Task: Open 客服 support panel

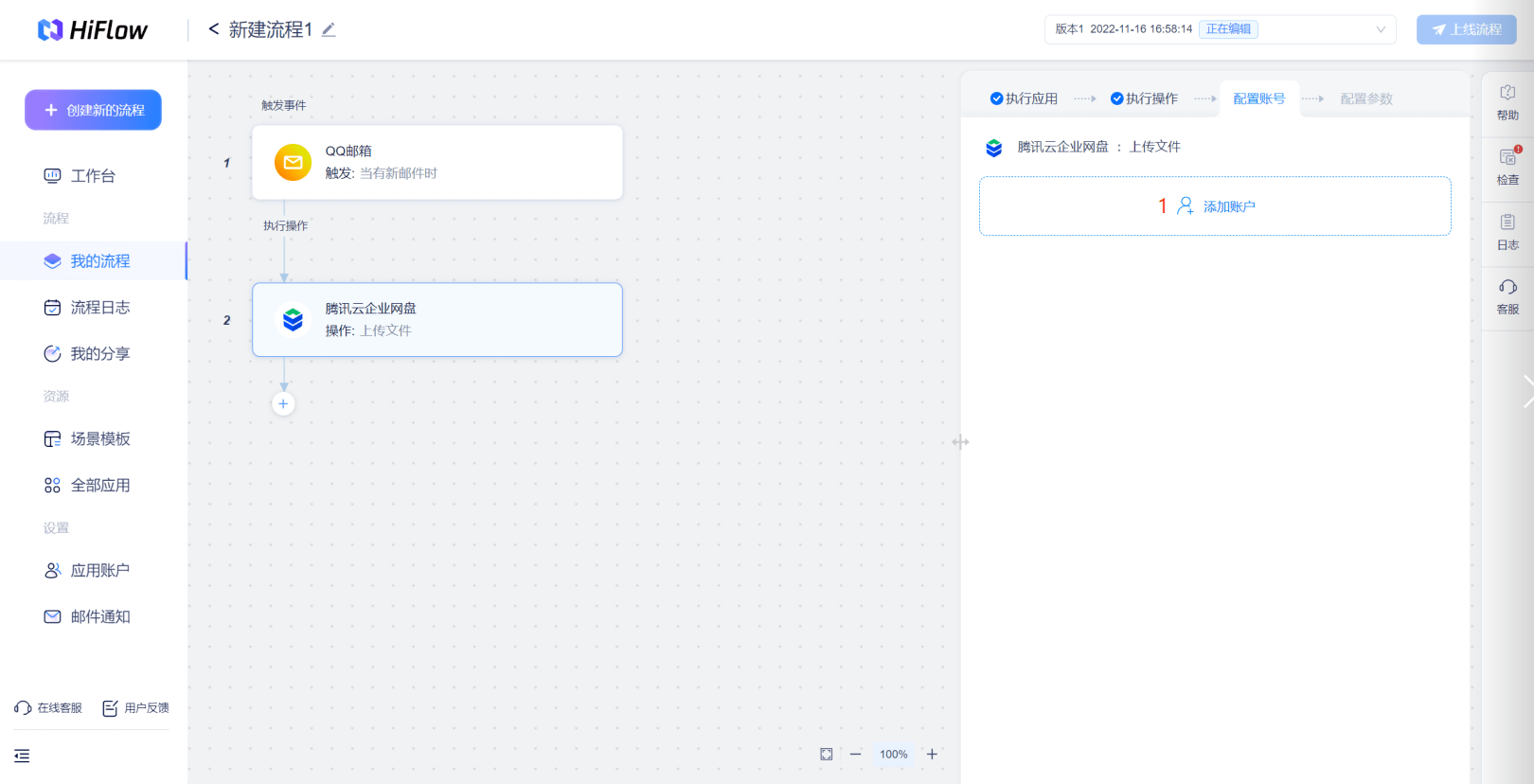Action: [1507, 296]
